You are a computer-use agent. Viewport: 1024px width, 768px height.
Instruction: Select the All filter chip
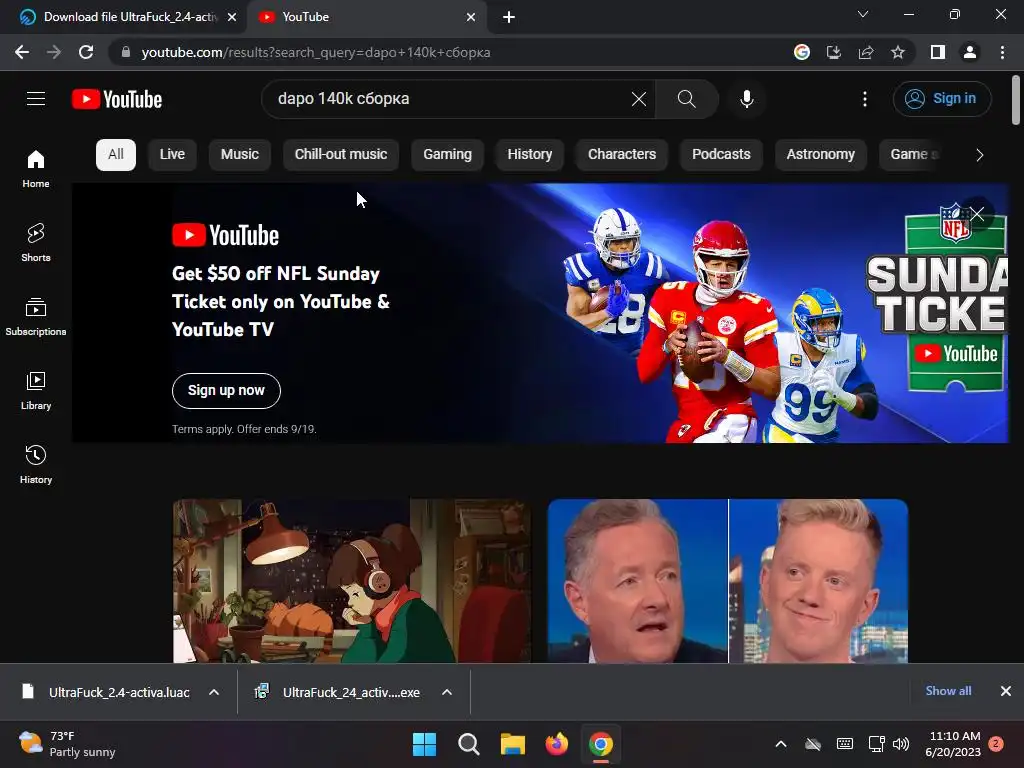coord(116,155)
